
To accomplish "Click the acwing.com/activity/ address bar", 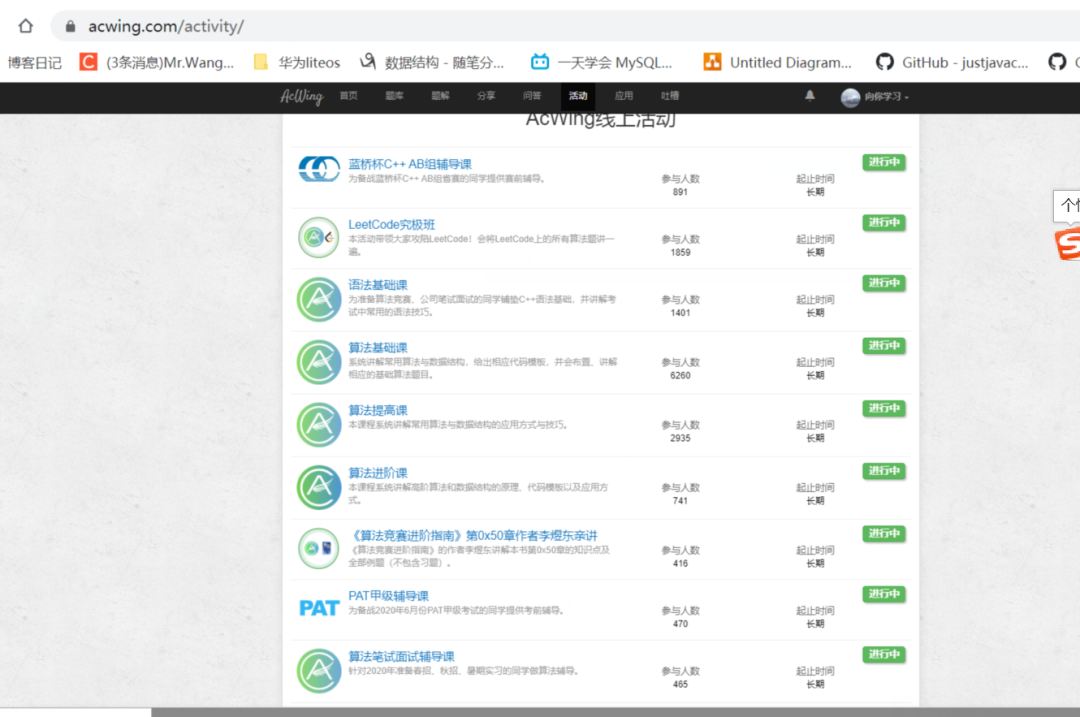I will pyautogui.click(x=565, y=26).
